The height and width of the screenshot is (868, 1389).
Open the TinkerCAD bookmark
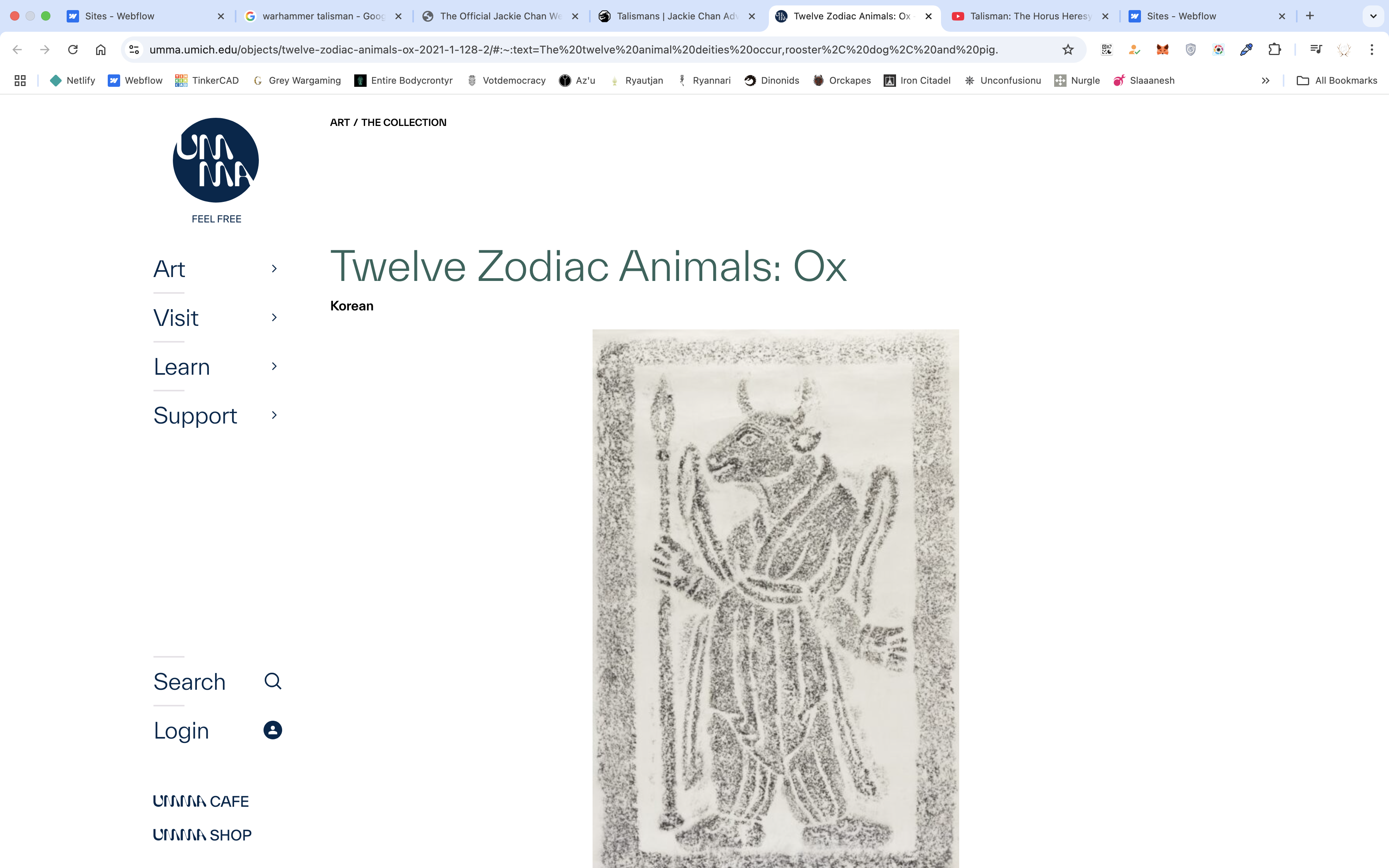[x=207, y=80]
